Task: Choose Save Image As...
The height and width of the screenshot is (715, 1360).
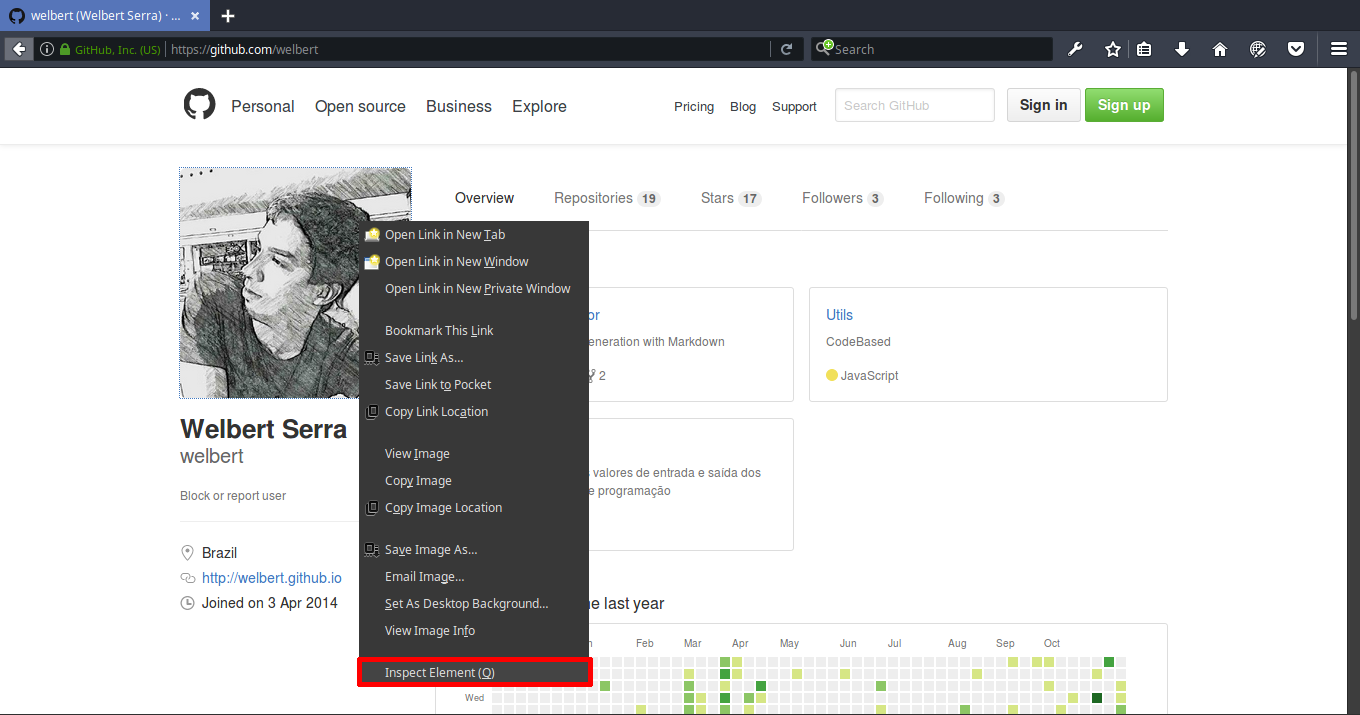Action: [474, 550]
